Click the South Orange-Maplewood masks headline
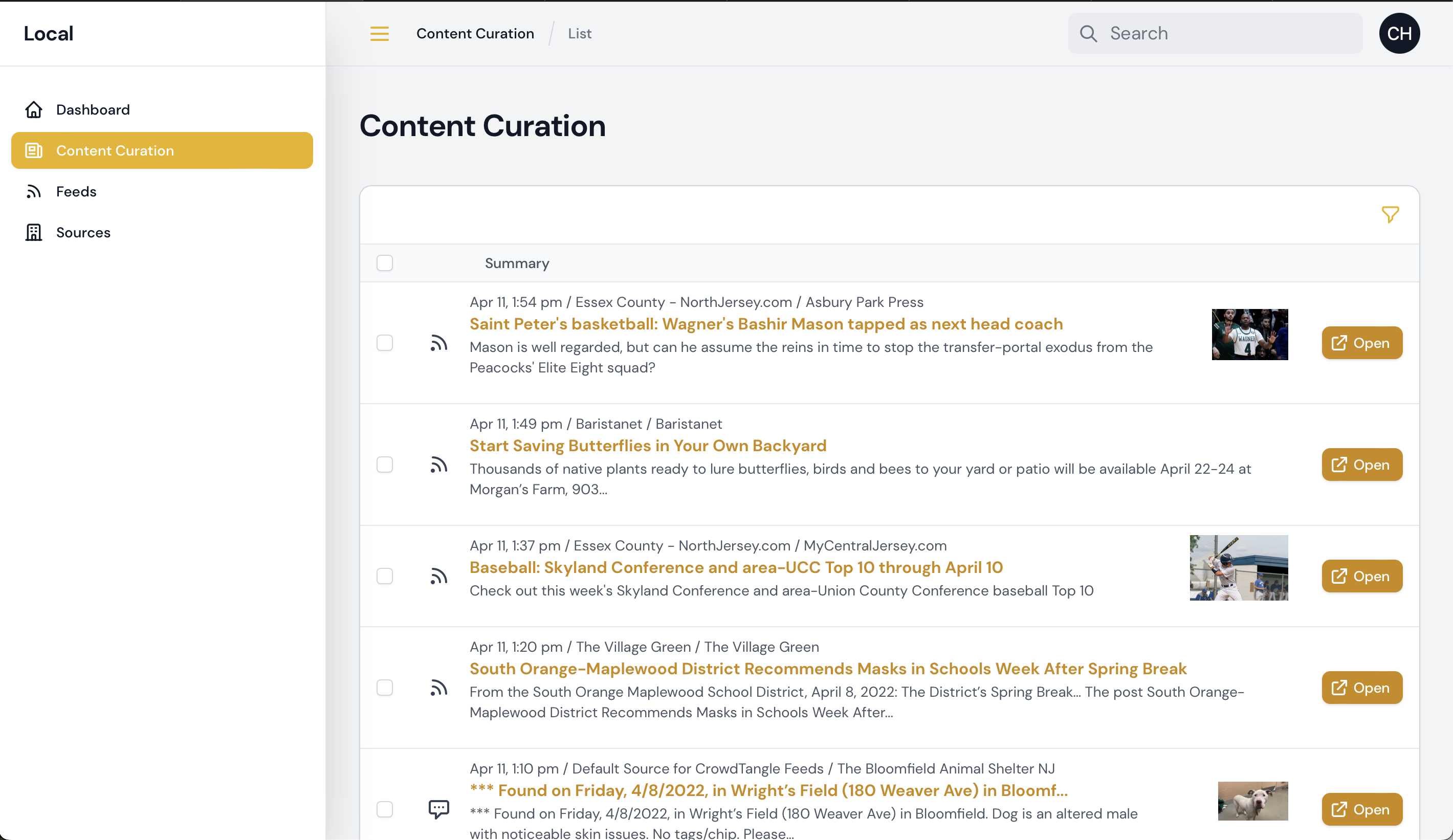The height and width of the screenshot is (840, 1453). (827, 669)
